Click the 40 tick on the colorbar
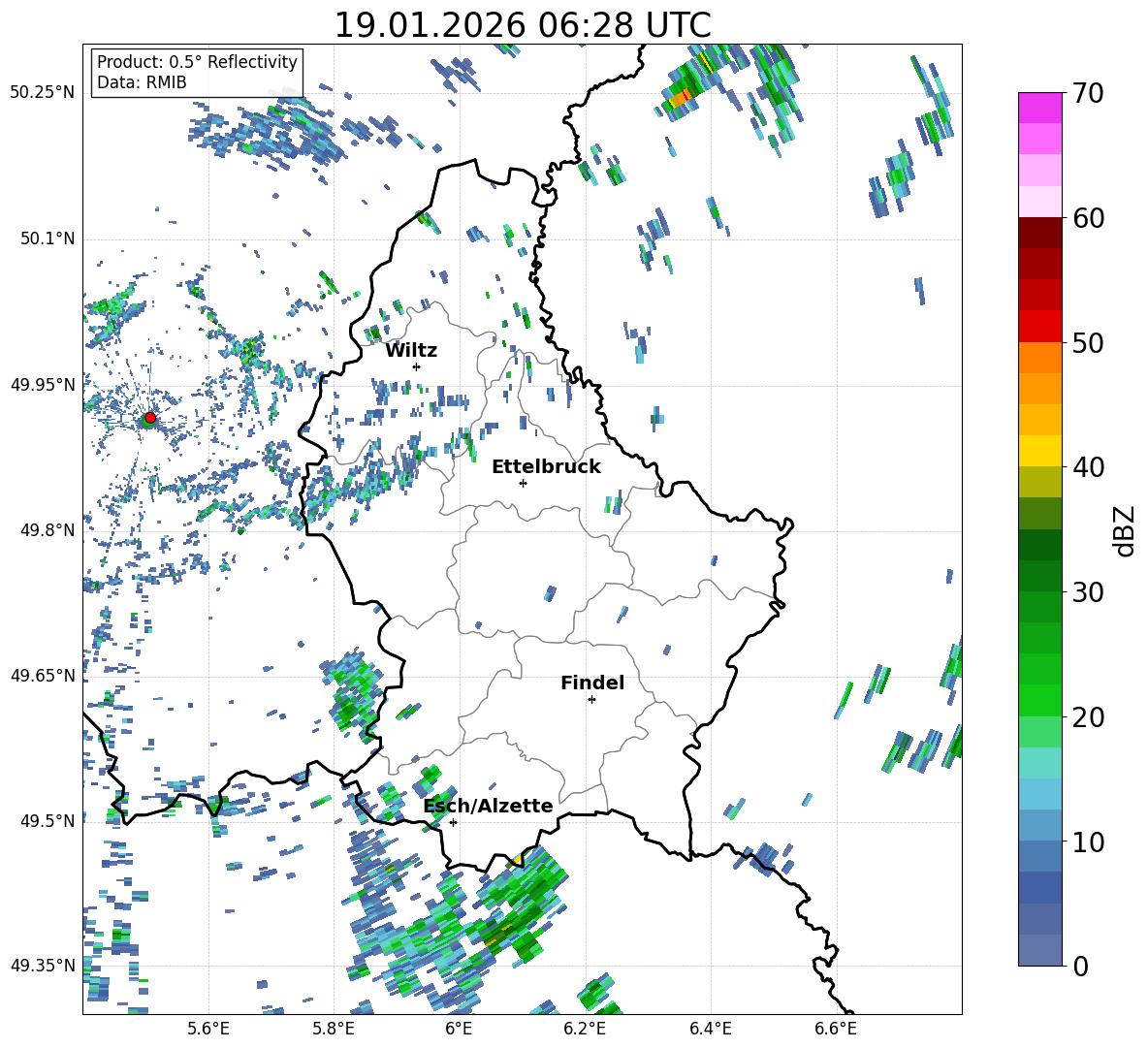Image resolution: width=1148 pixels, height=1048 pixels. coord(1088,467)
